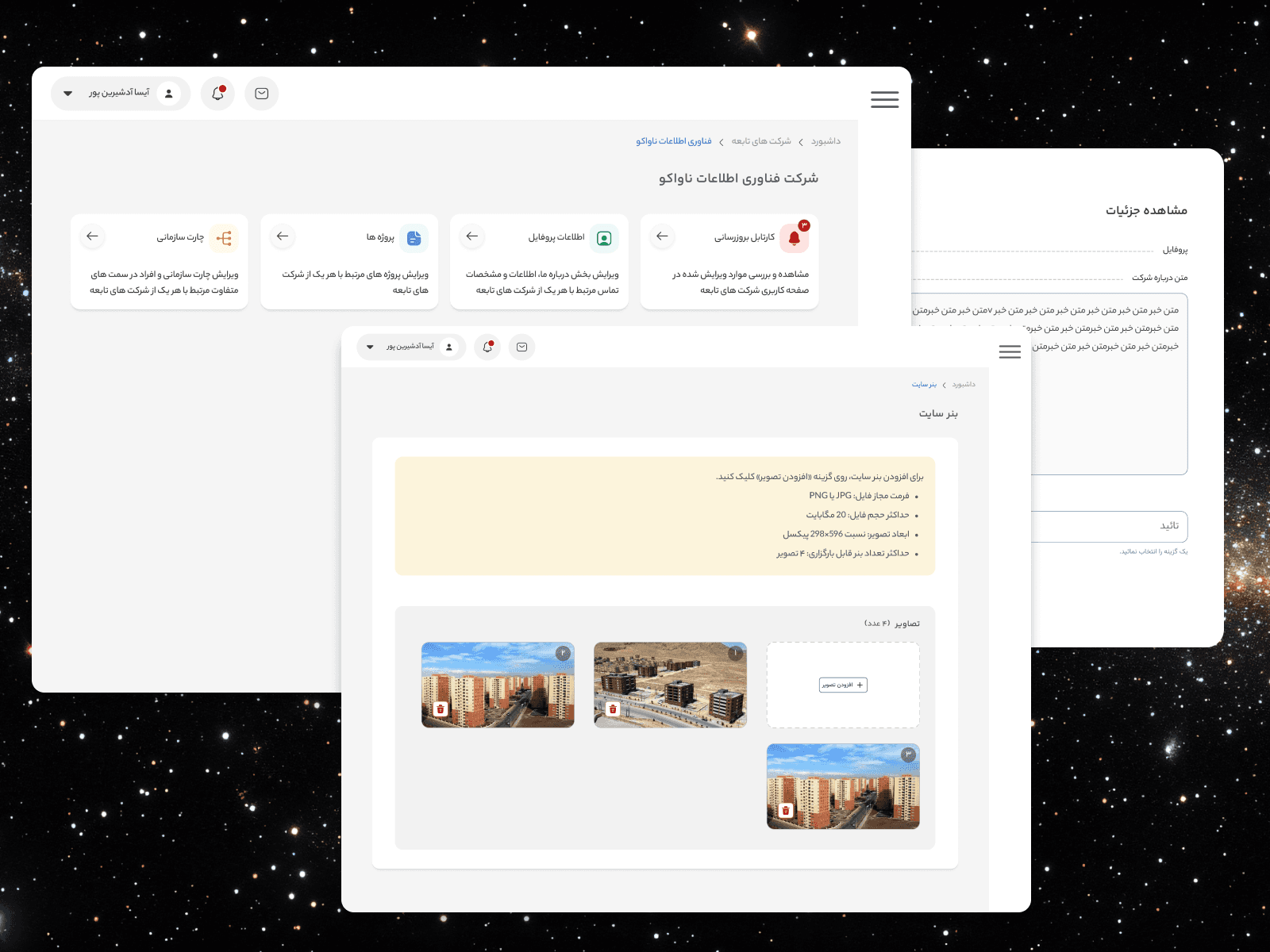Click the پروفایل section label in details window

coord(1175,250)
